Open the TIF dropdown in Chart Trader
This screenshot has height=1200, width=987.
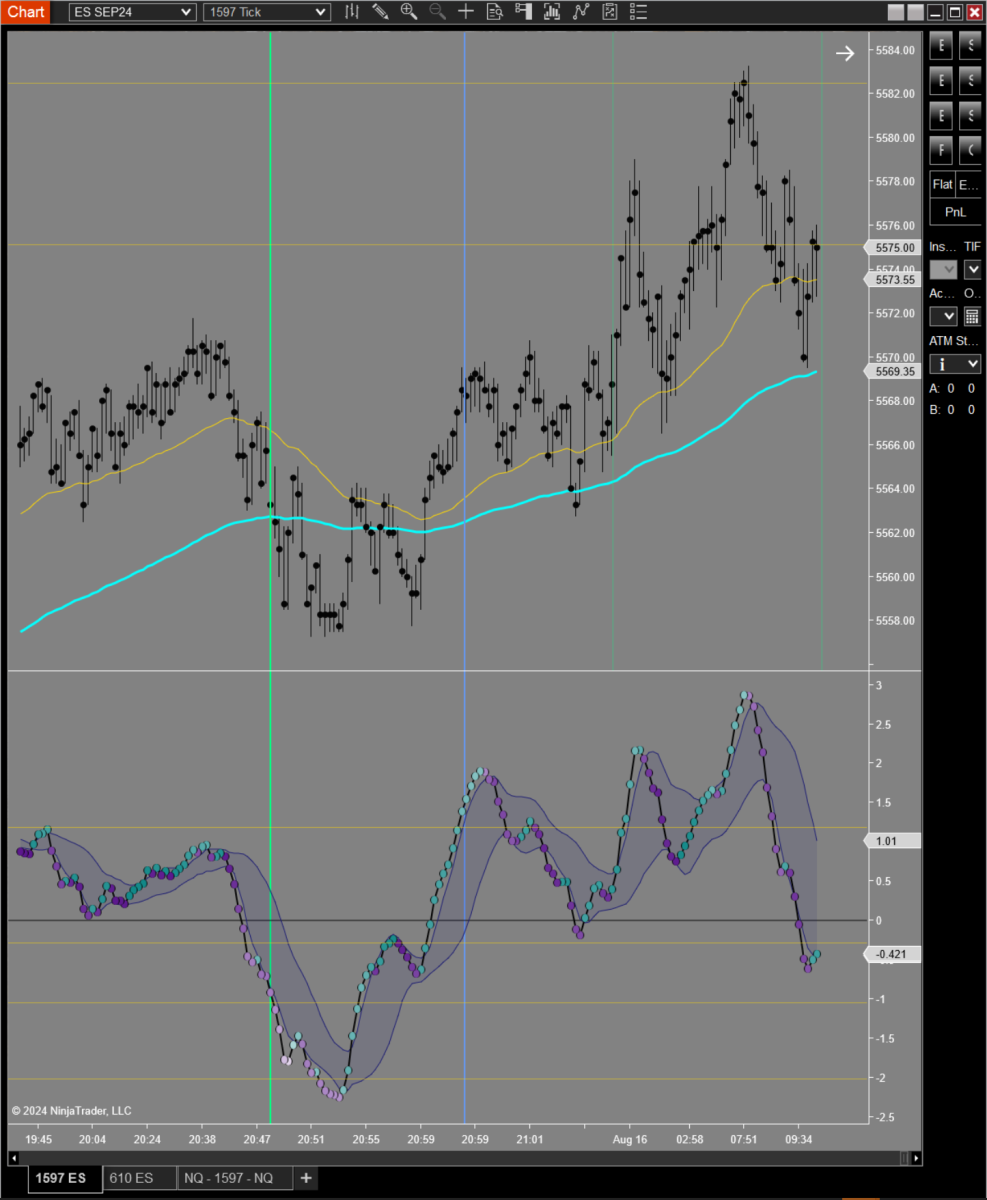click(x=972, y=269)
